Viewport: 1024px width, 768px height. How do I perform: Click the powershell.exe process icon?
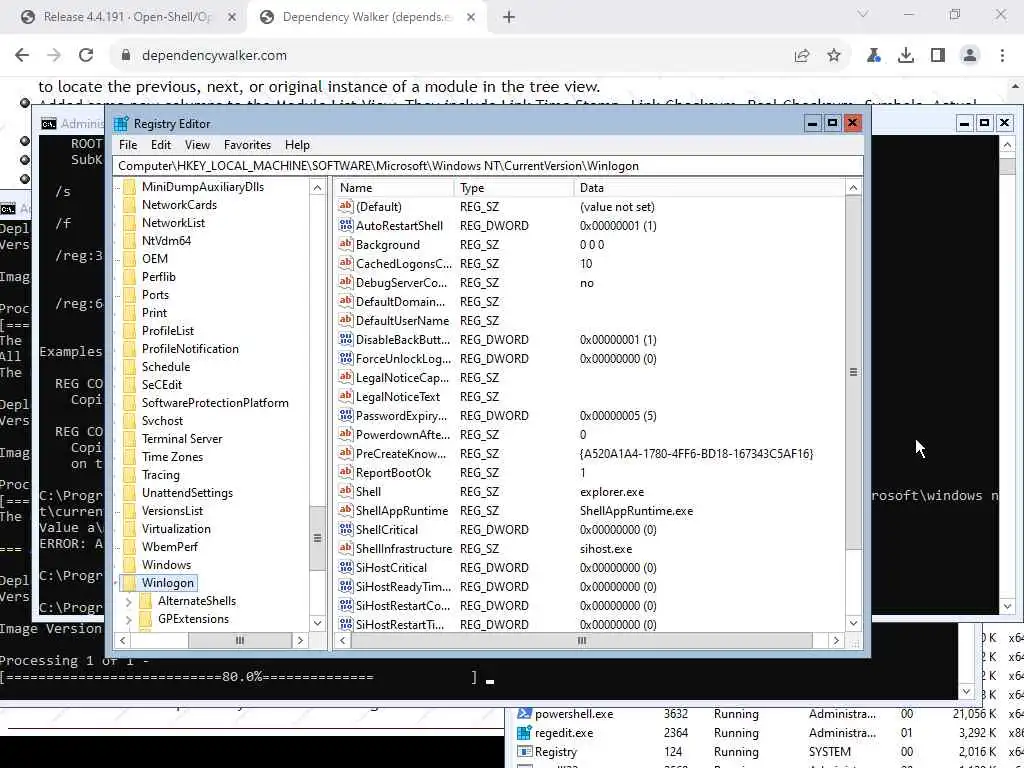click(524, 714)
